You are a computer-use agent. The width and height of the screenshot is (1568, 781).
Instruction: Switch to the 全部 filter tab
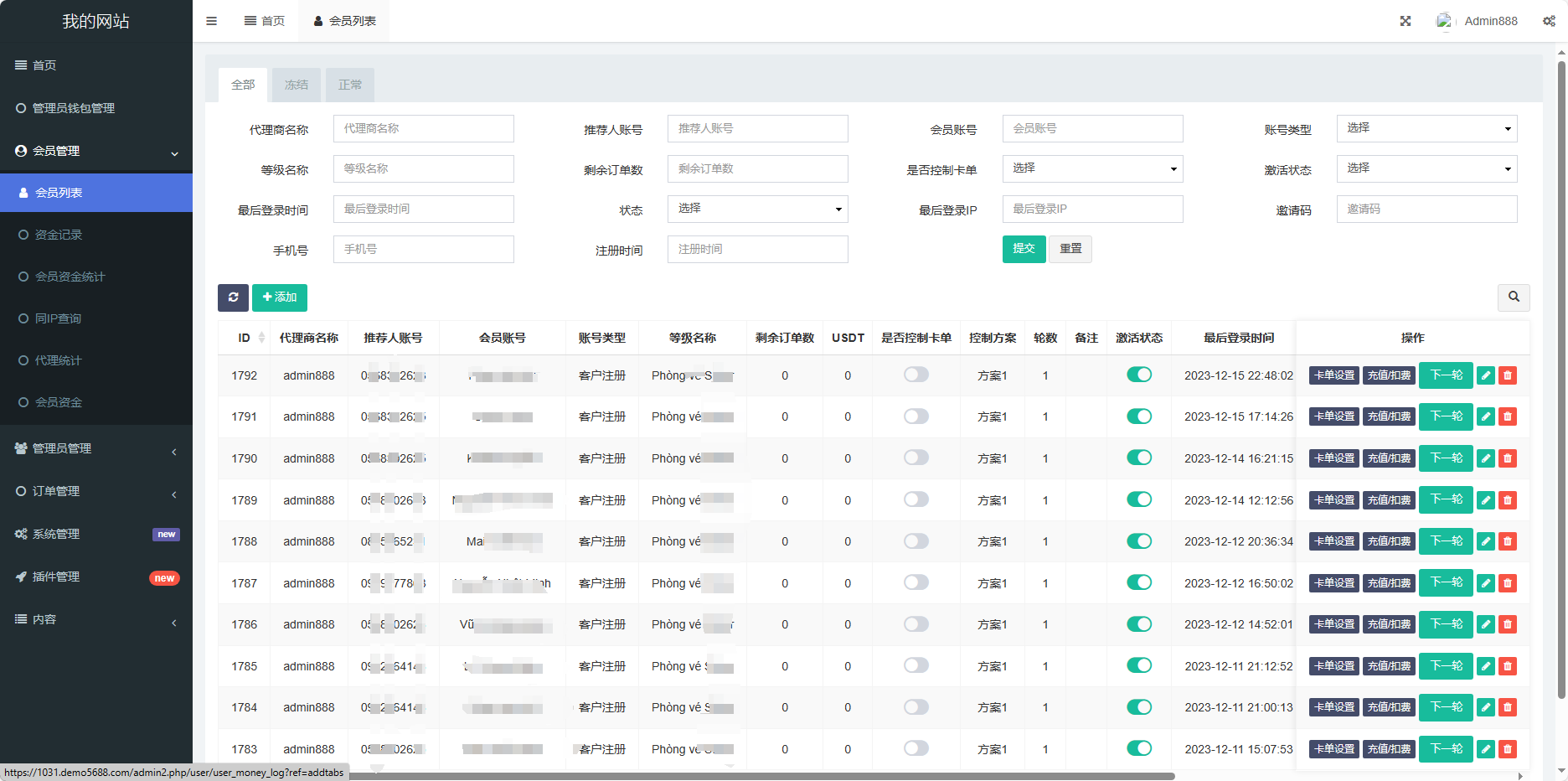pos(243,85)
